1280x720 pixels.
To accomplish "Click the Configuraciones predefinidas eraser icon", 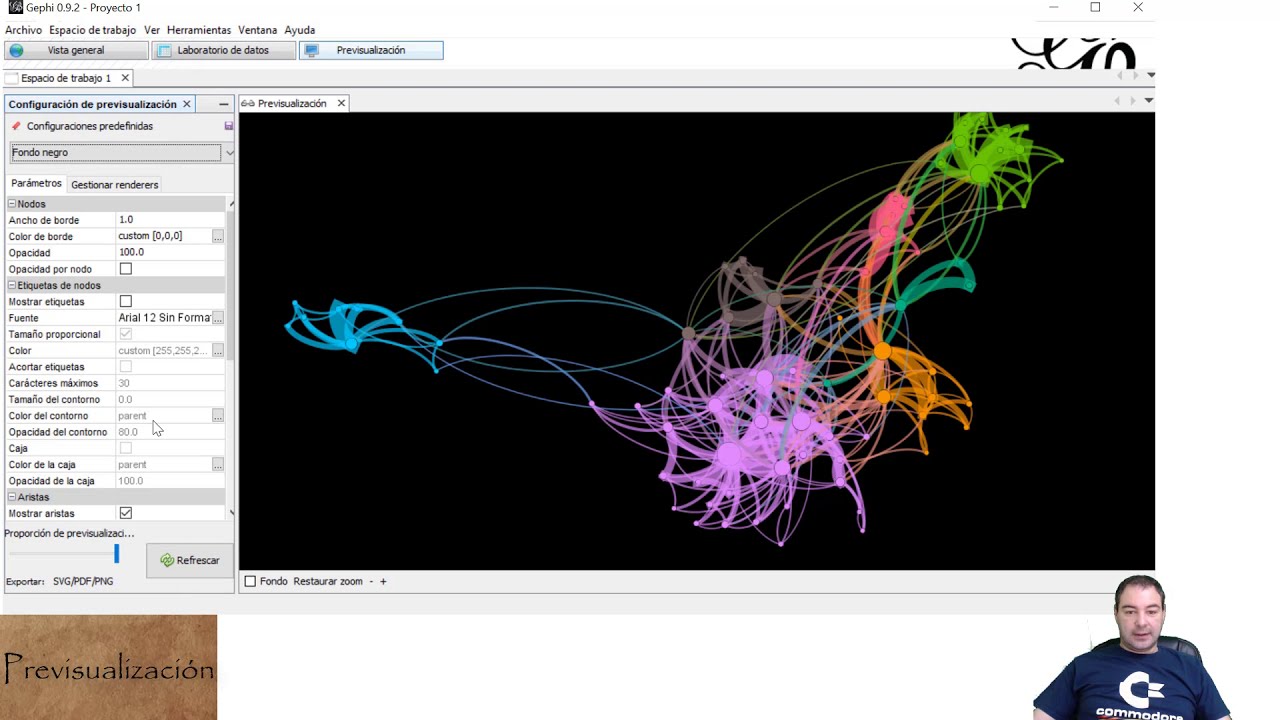I will click(16, 126).
